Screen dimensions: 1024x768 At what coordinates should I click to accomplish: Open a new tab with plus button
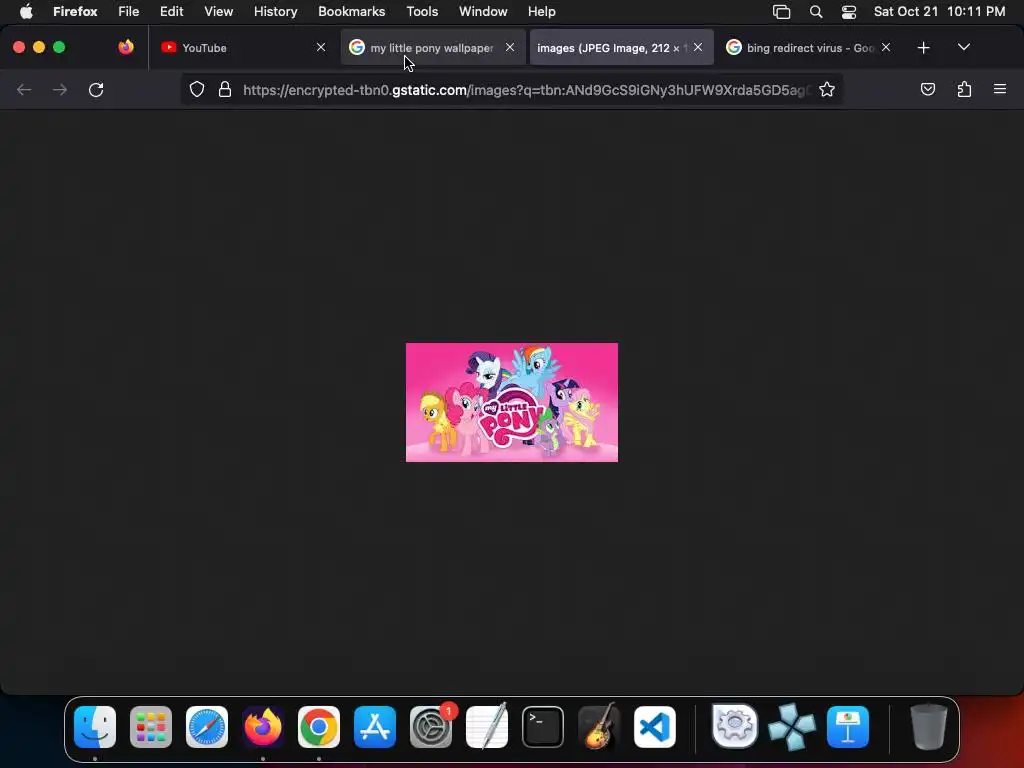click(x=923, y=48)
